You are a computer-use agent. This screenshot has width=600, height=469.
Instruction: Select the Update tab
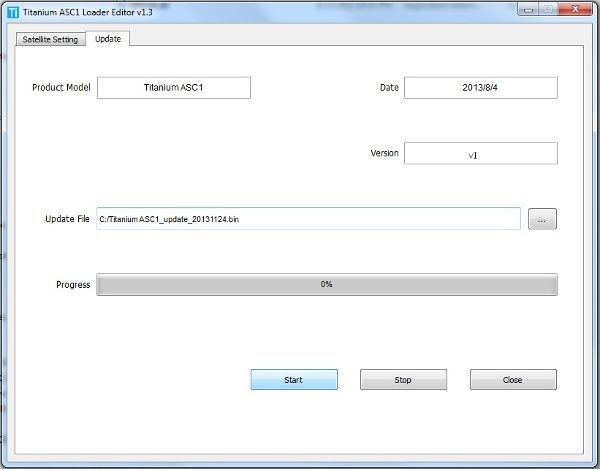(x=108, y=39)
